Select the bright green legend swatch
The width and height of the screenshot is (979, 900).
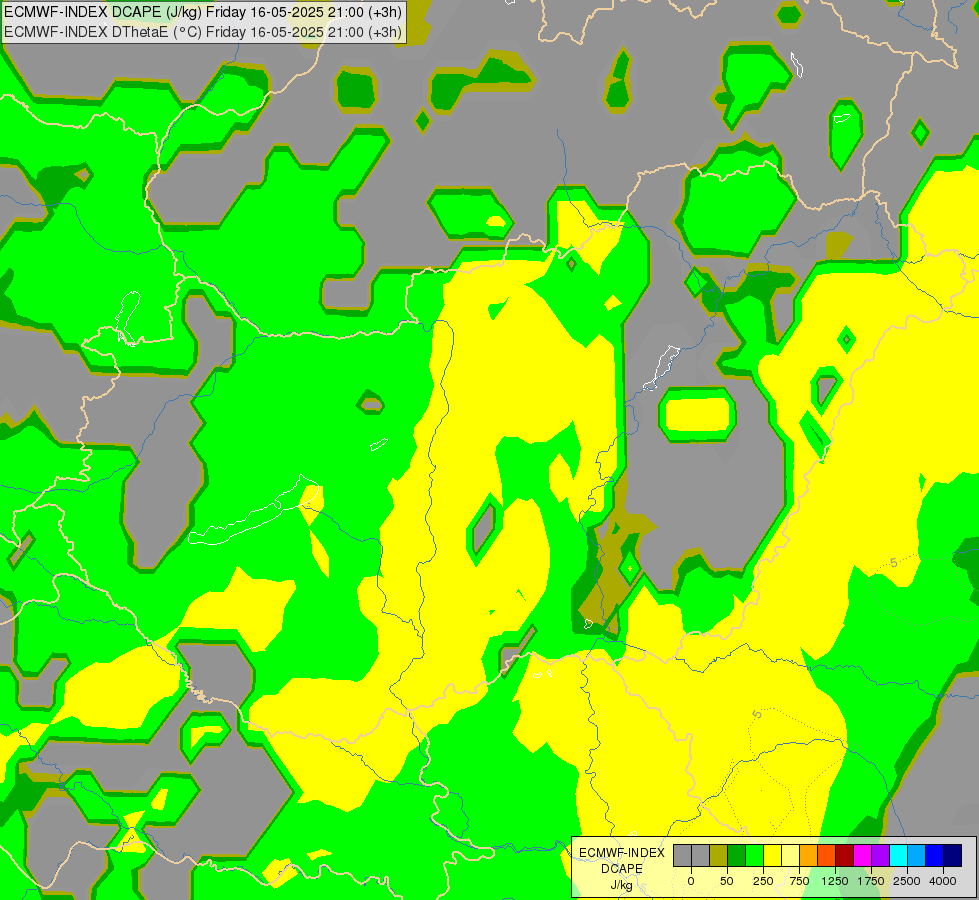[754, 855]
